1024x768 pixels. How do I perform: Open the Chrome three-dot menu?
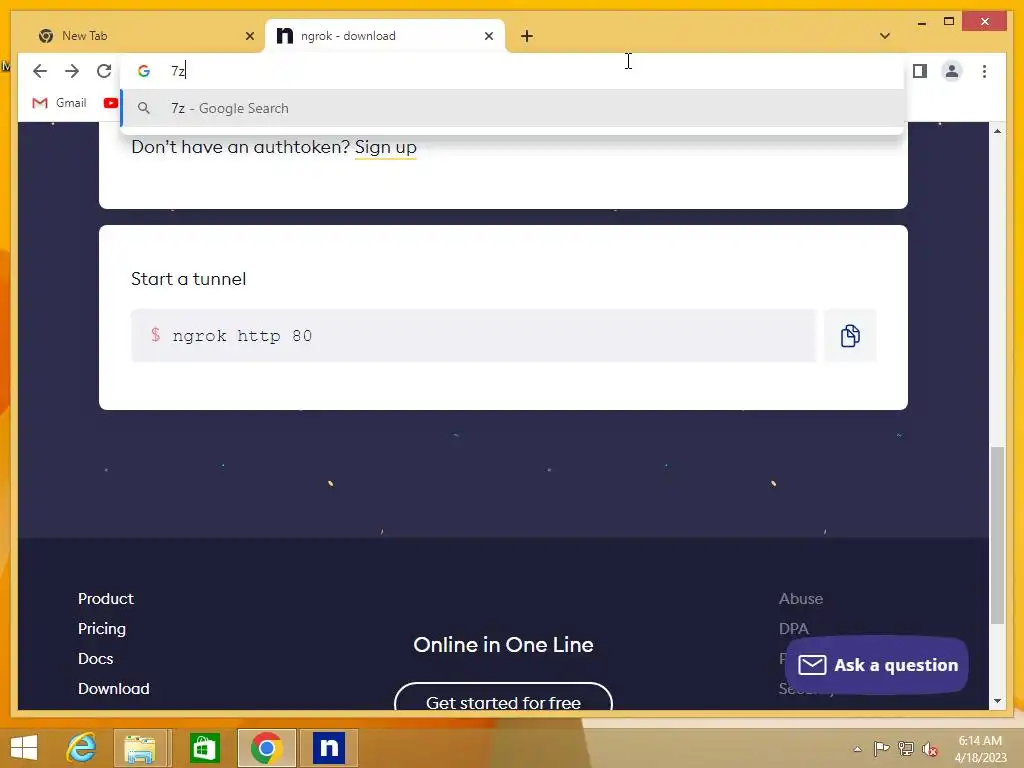pyautogui.click(x=984, y=71)
